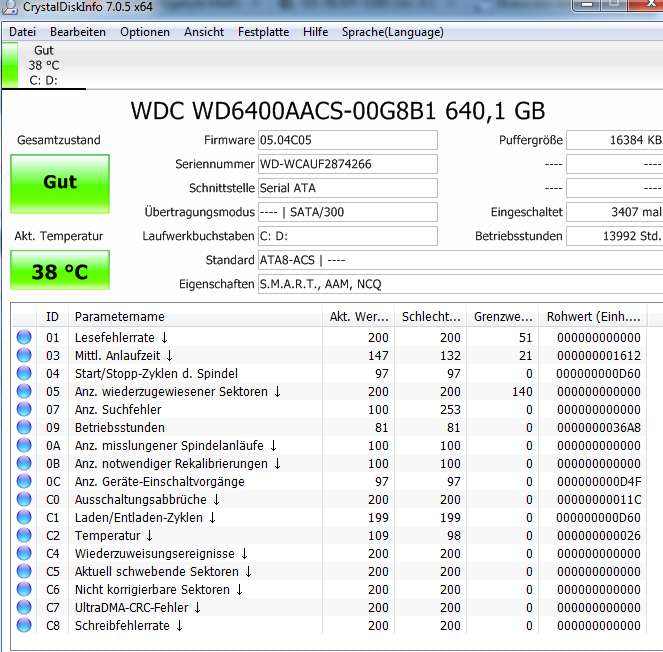Click the serial number field WD-WCAUF2874266
Image resolution: width=663 pixels, height=652 pixels.
(348, 164)
